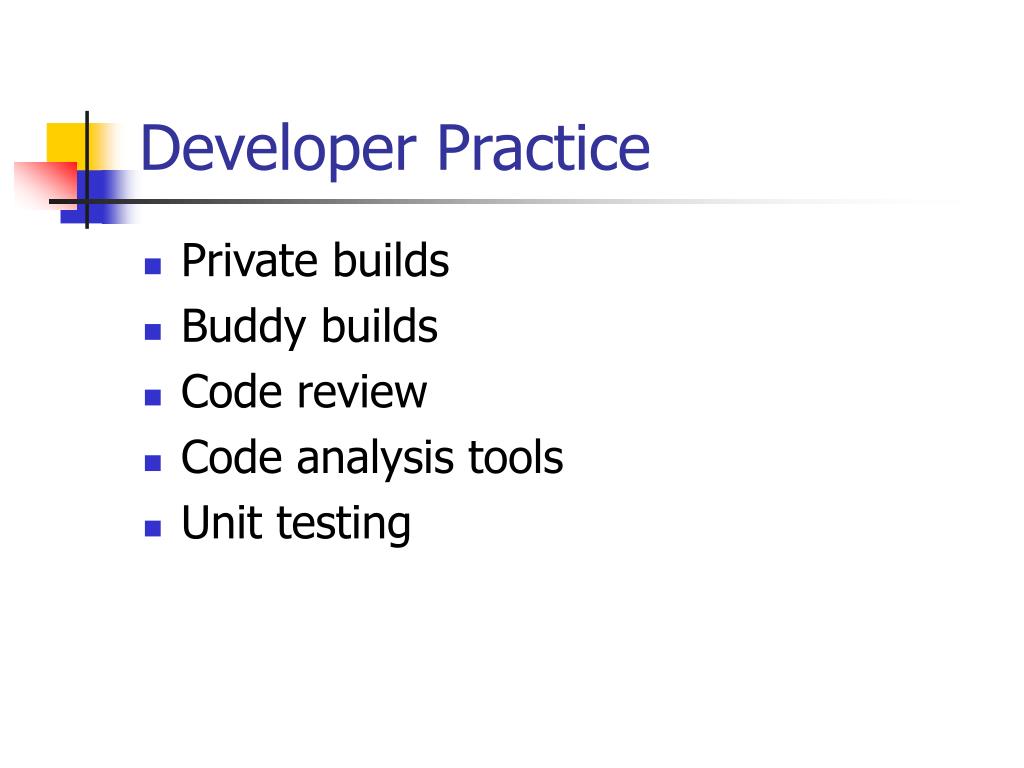Click the blue bullet beside Code analysis tools
The width and height of the screenshot is (1024, 768).
click(x=153, y=463)
